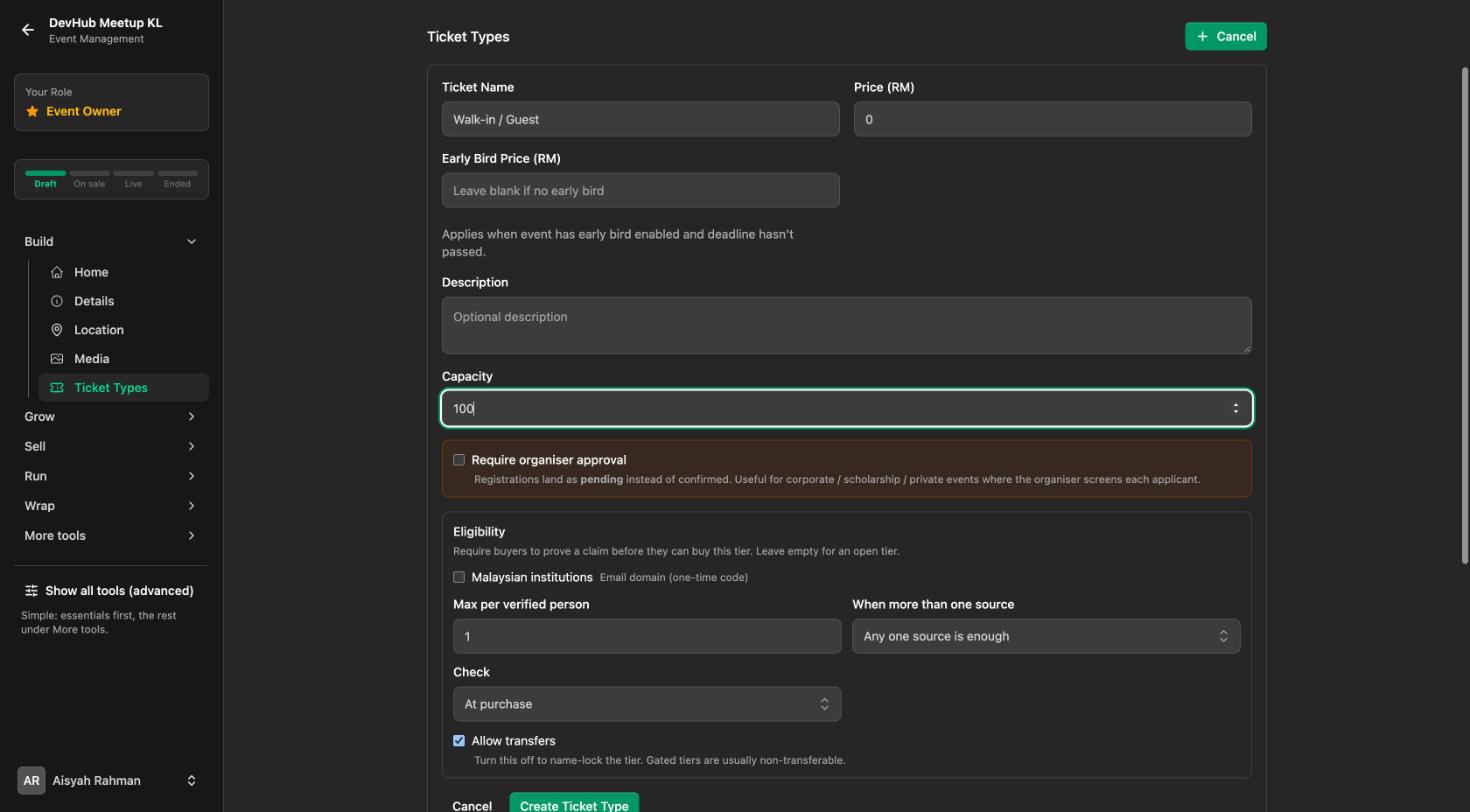Click the Capacity spinner arrows

pos(1236,408)
